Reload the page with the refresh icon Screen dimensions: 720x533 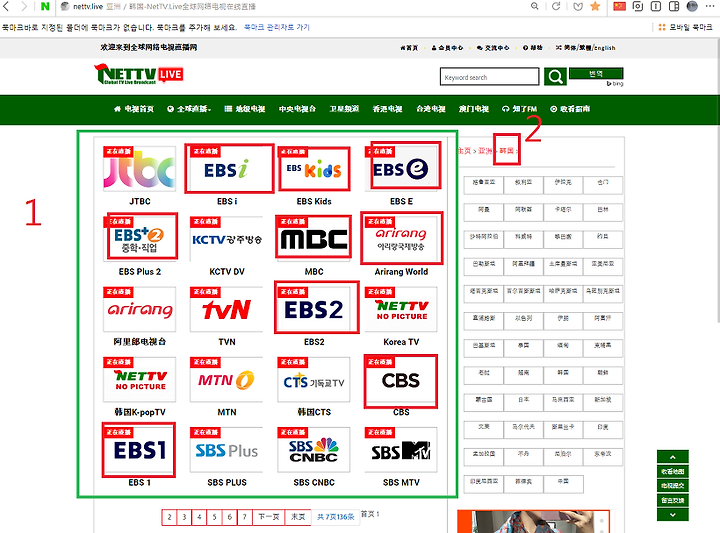coord(556,6)
